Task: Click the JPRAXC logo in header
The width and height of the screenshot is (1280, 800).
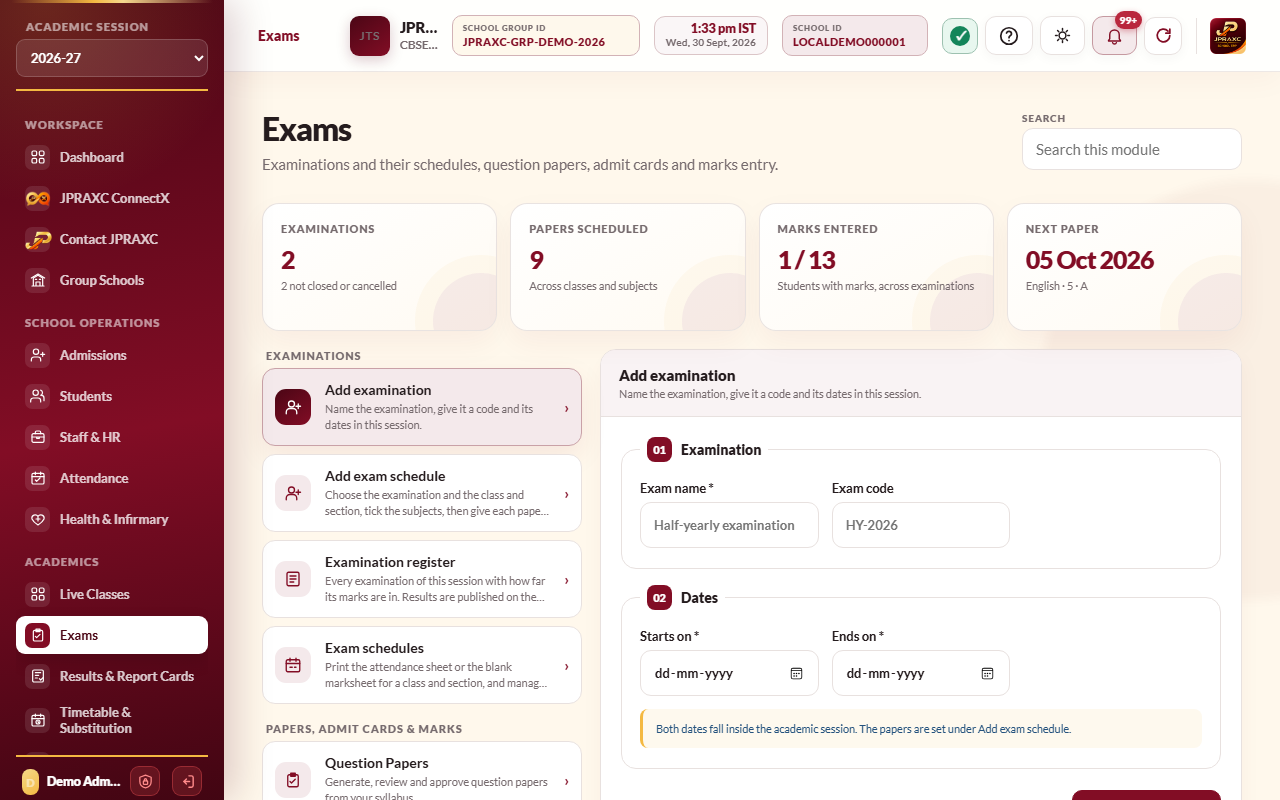Action: coord(1228,36)
